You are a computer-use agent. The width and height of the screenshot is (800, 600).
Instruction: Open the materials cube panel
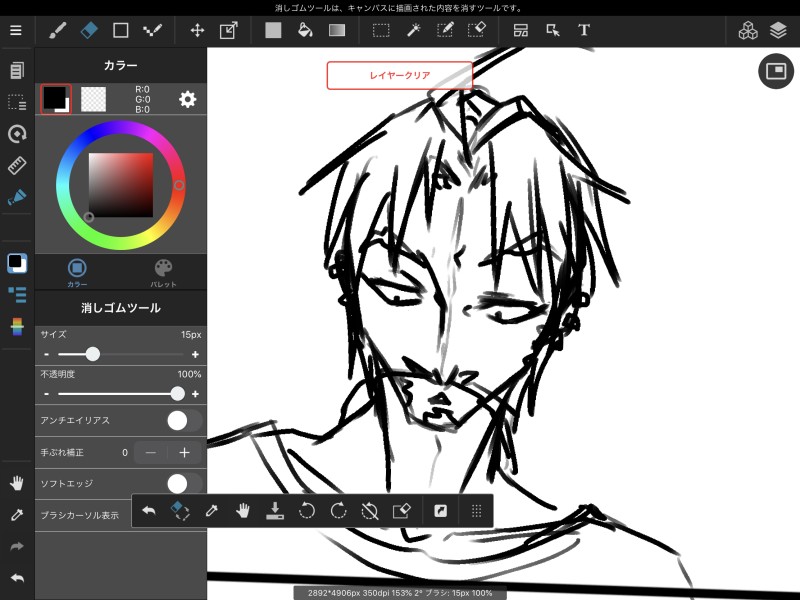pyautogui.click(x=748, y=31)
